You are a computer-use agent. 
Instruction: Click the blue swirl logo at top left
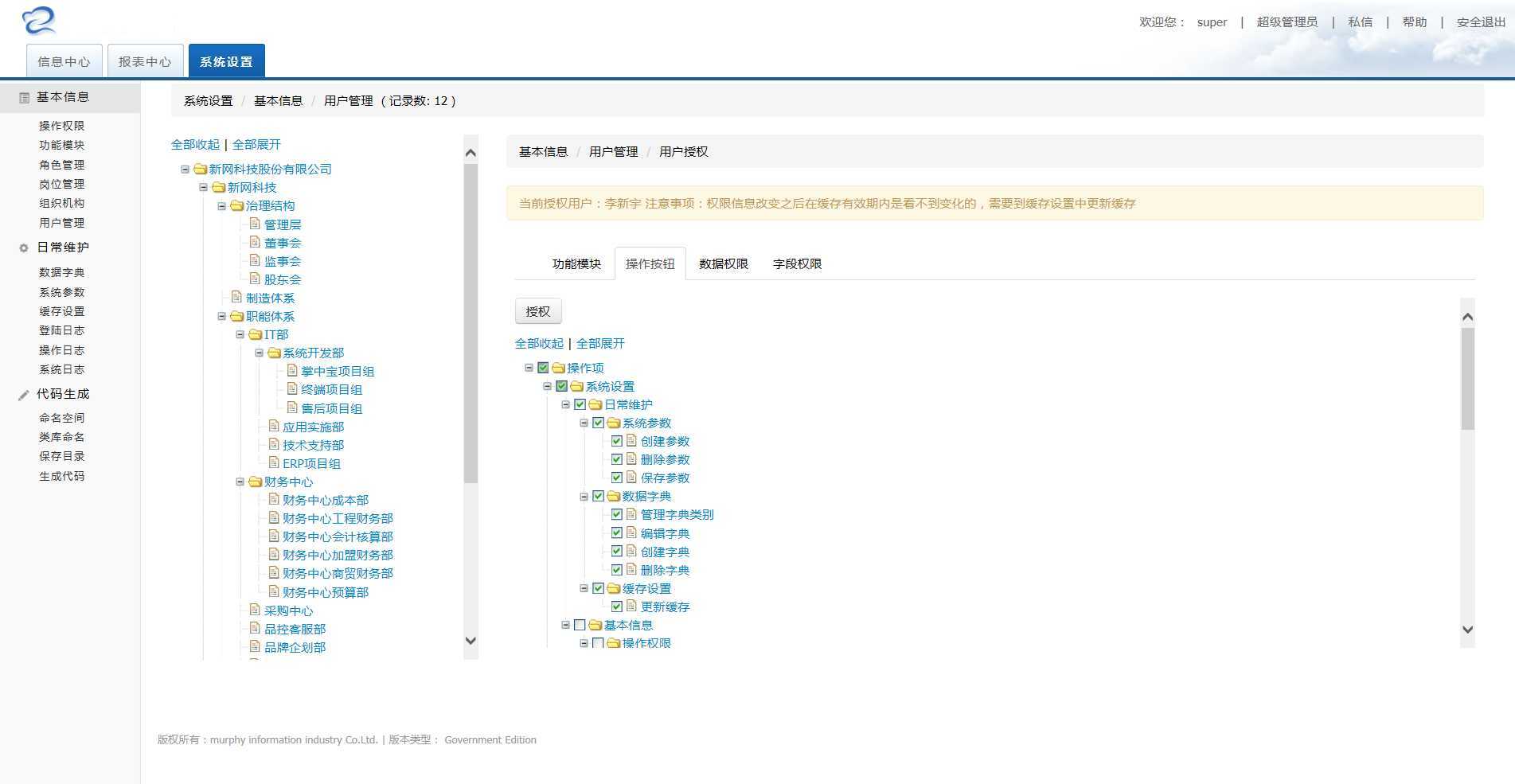click(39, 21)
